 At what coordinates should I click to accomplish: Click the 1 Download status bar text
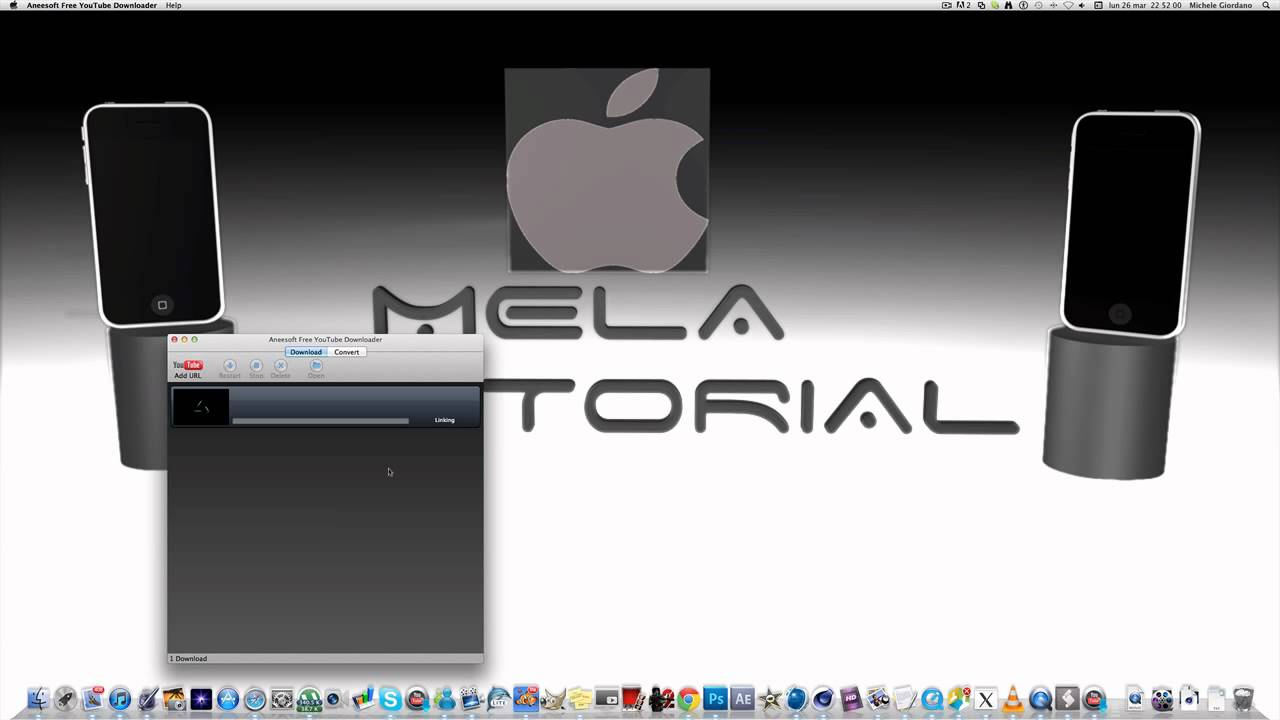click(x=189, y=658)
